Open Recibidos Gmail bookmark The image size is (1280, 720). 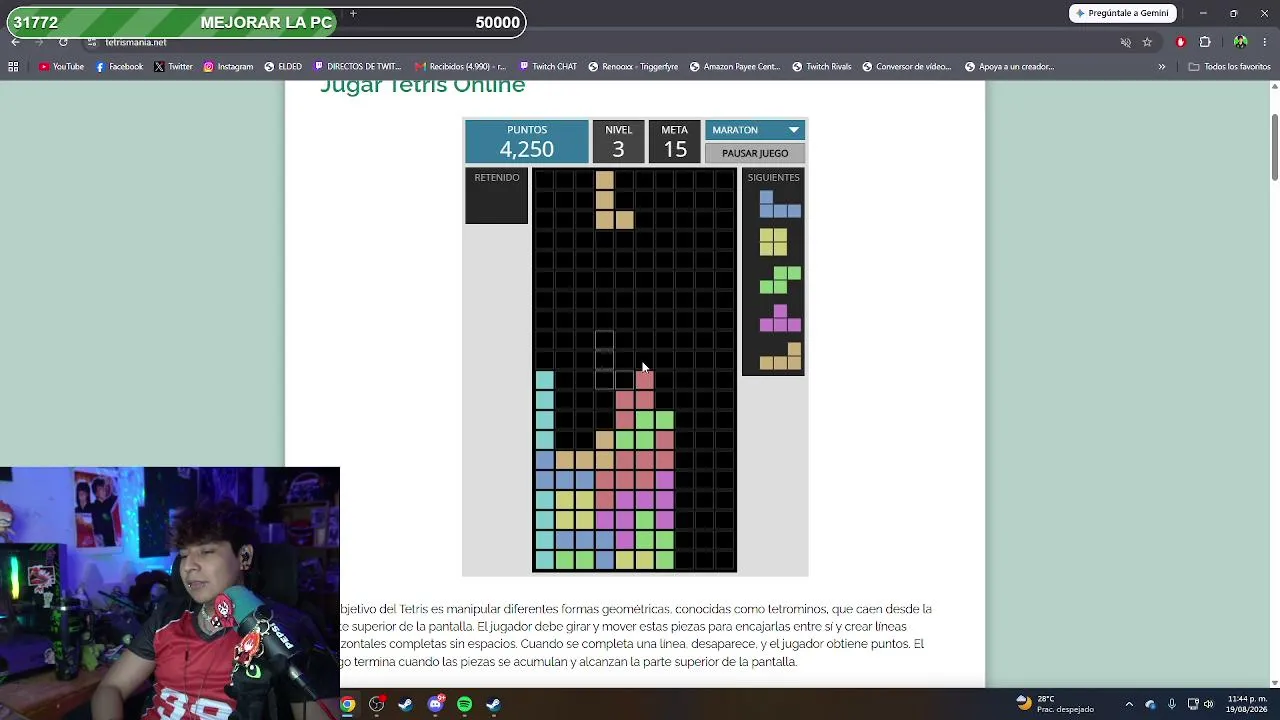point(460,67)
